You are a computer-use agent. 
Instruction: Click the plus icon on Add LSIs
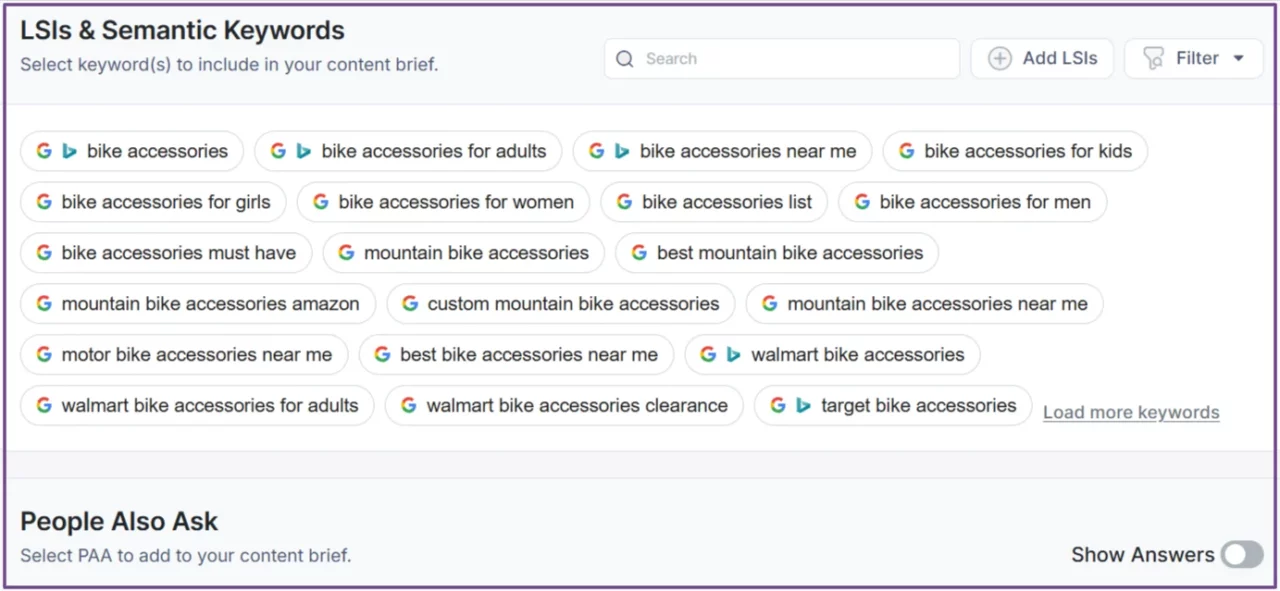[x=999, y=58]
